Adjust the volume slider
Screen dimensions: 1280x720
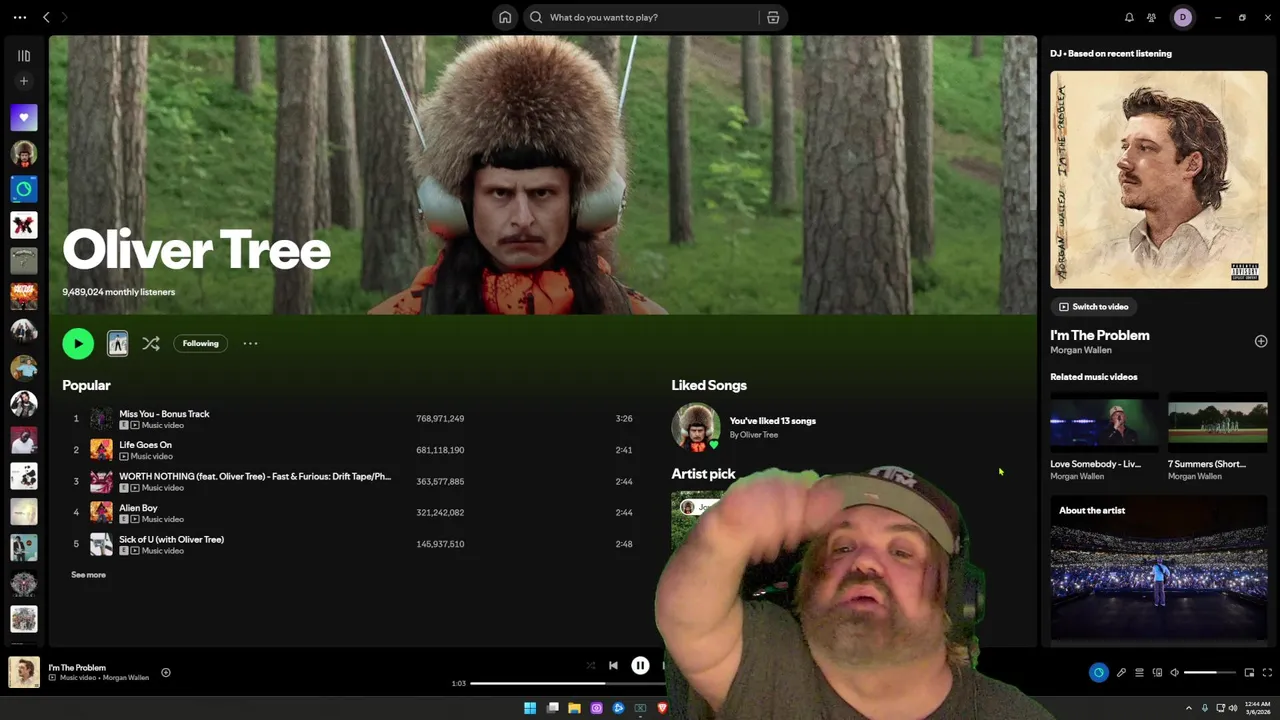1210,672
